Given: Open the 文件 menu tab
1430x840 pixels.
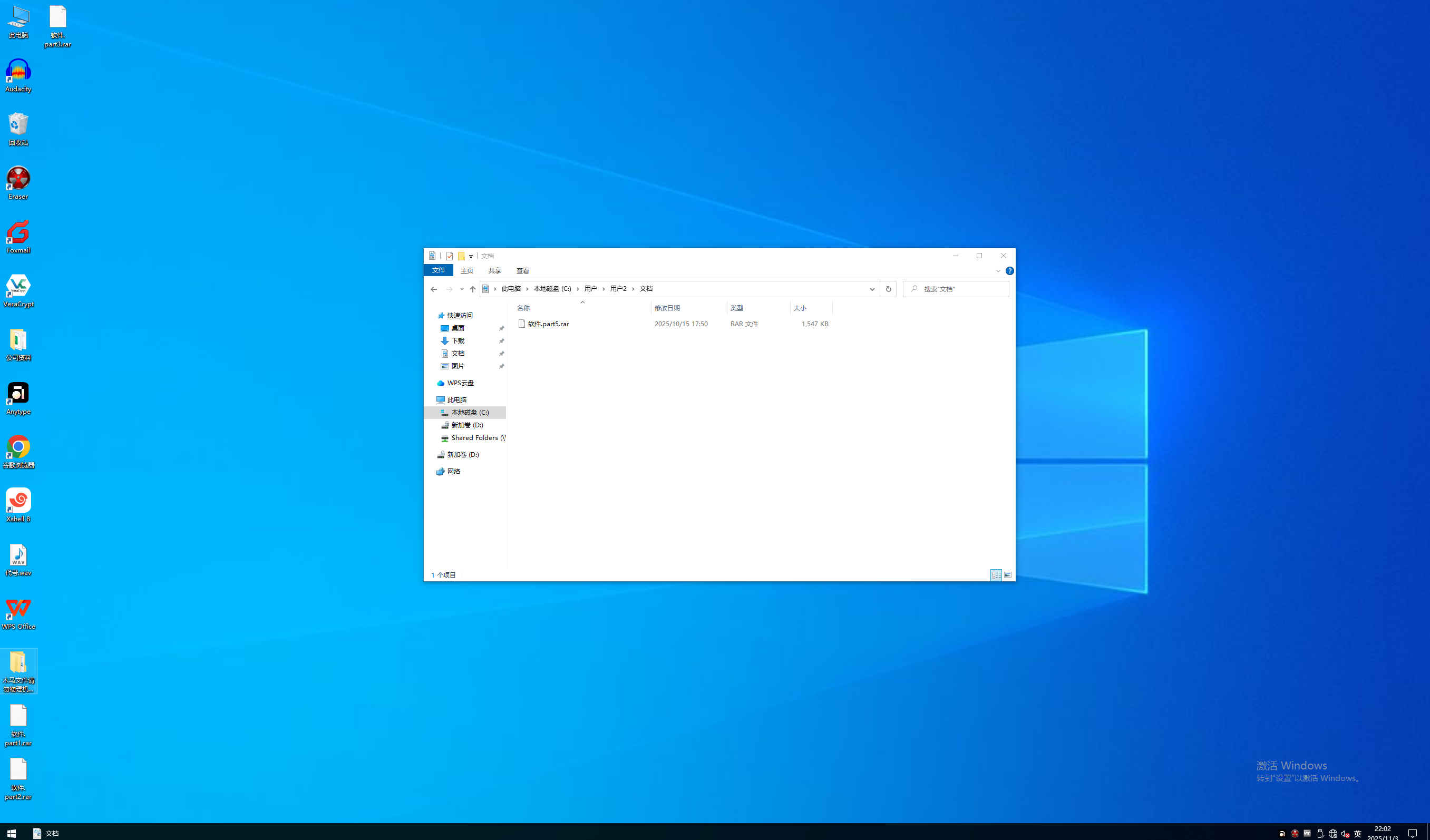Looking at the screenshot, I should pos(438,271).
